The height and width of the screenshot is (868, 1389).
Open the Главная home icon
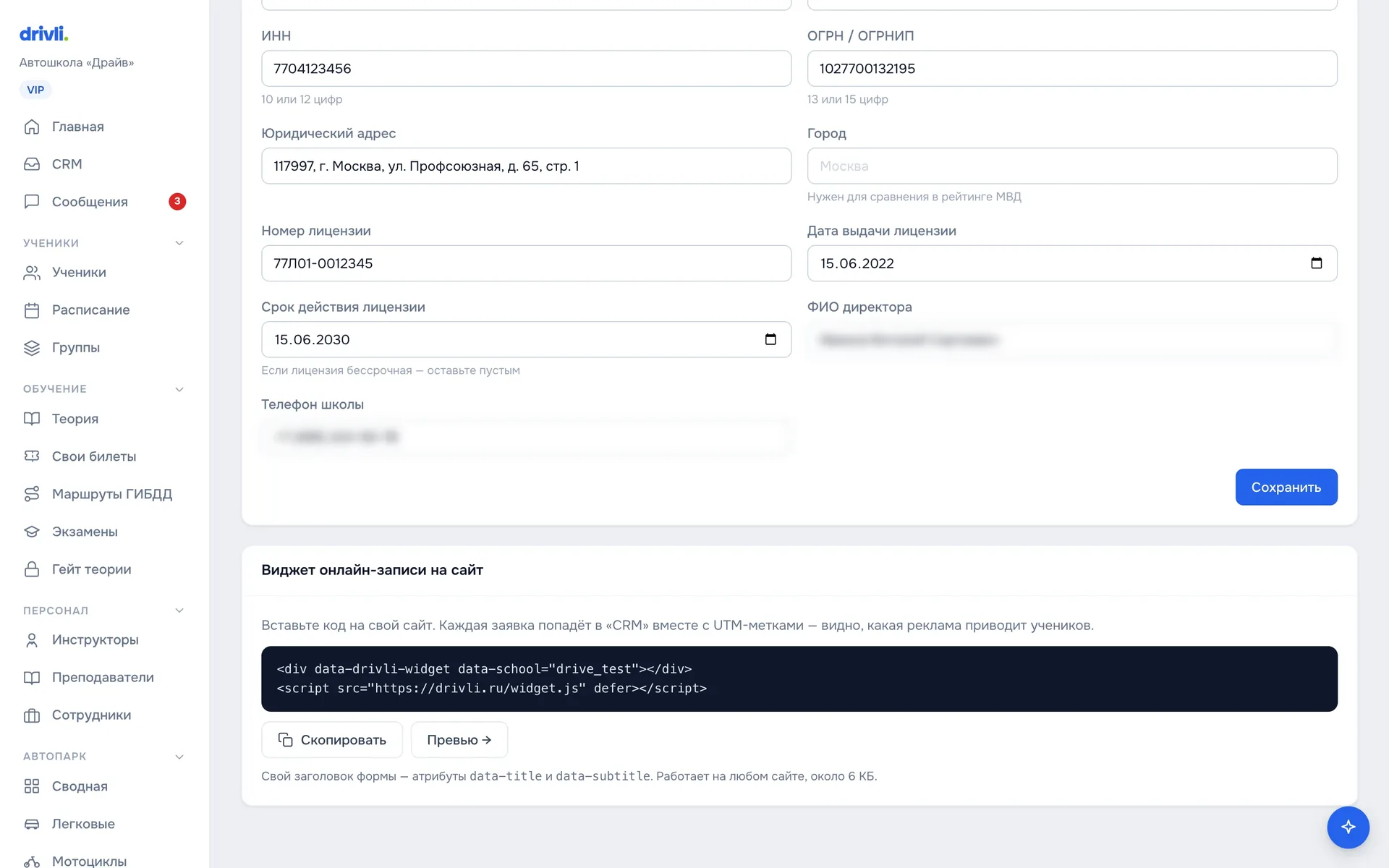pos(32,127)
